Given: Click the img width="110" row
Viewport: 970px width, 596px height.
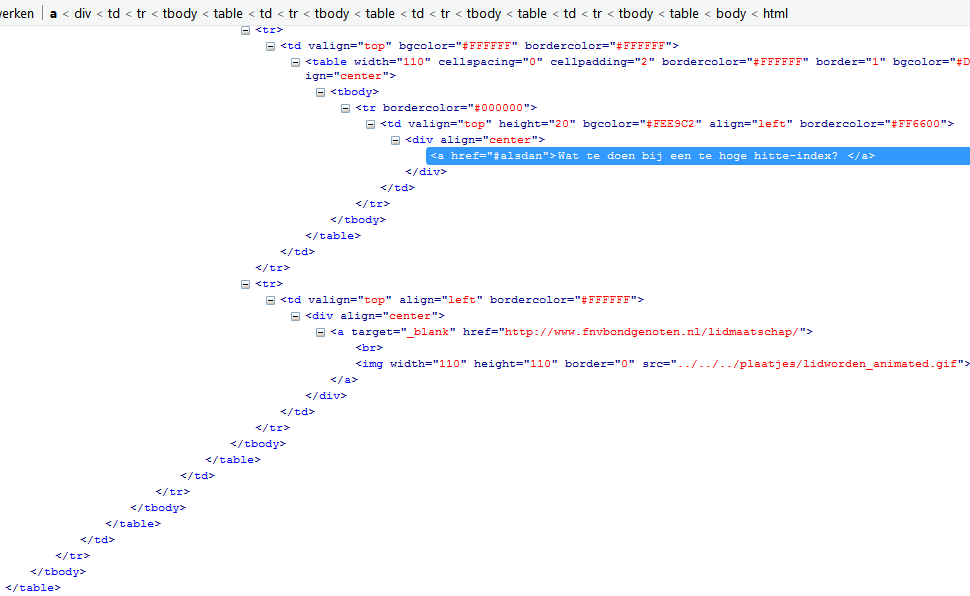Looking at the screenshot, I should (663, 364).
